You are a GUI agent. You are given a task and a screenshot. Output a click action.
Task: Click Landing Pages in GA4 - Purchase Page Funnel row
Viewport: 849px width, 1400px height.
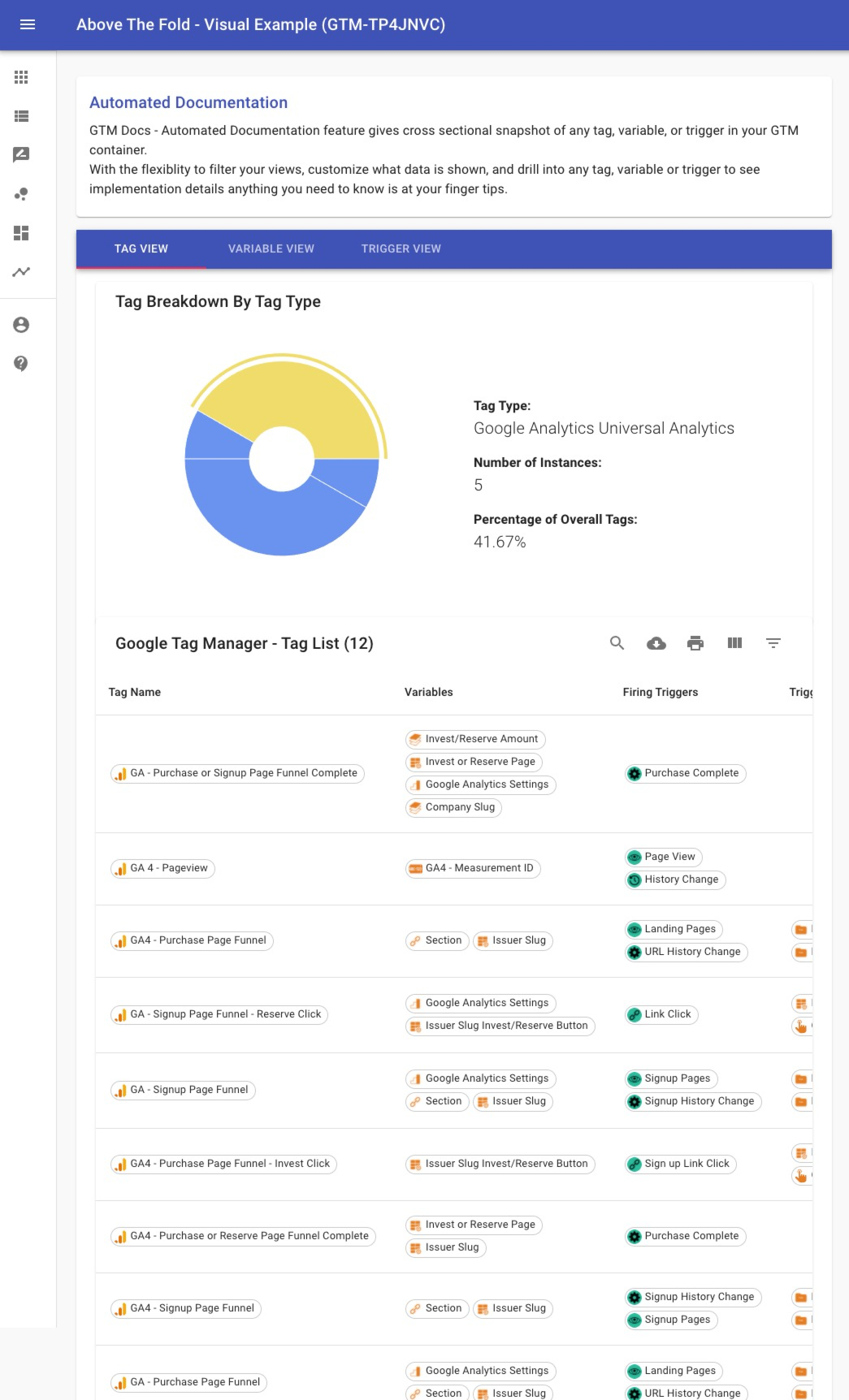[x=674, y=929]
